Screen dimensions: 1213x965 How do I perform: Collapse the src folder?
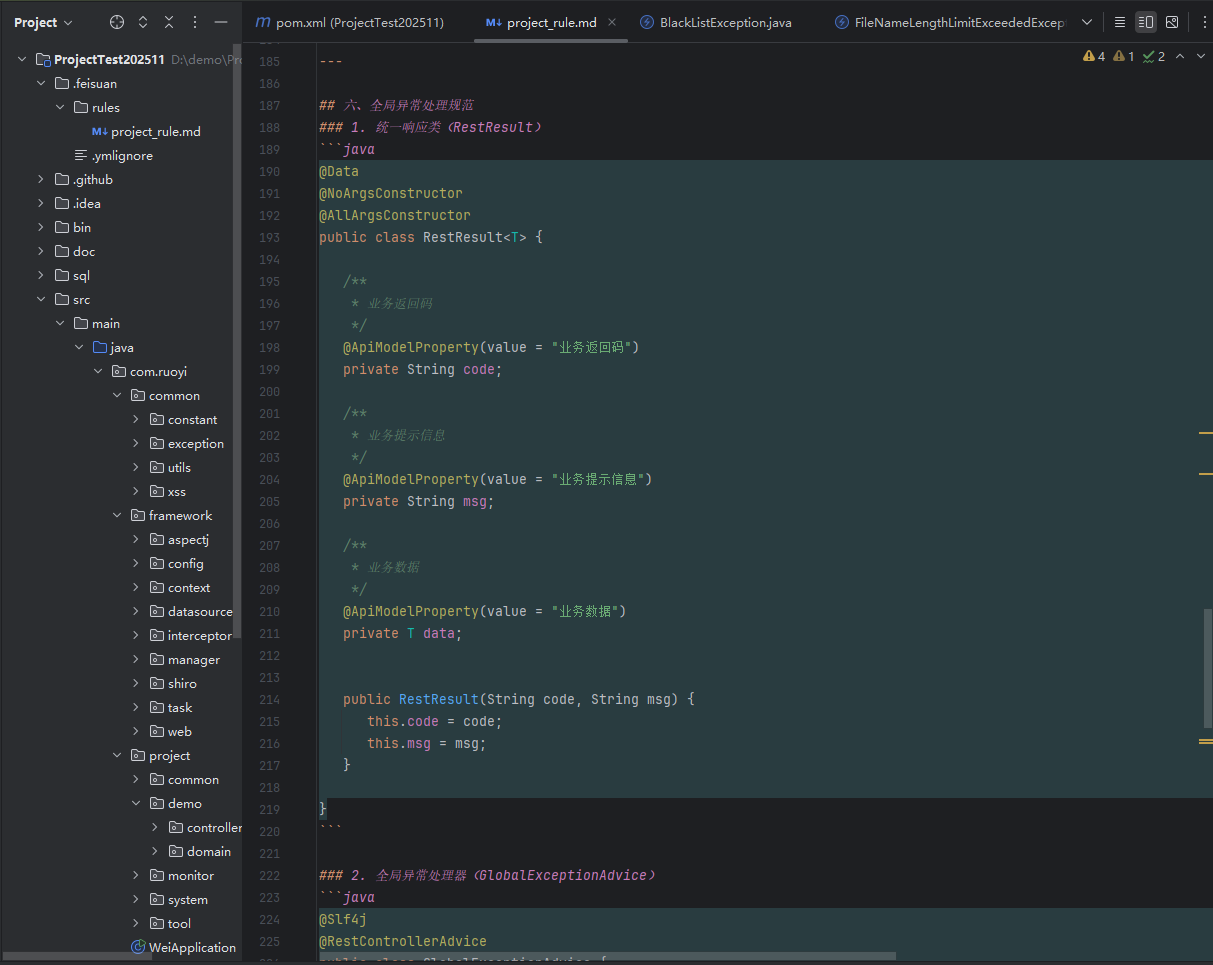[41, 299]
